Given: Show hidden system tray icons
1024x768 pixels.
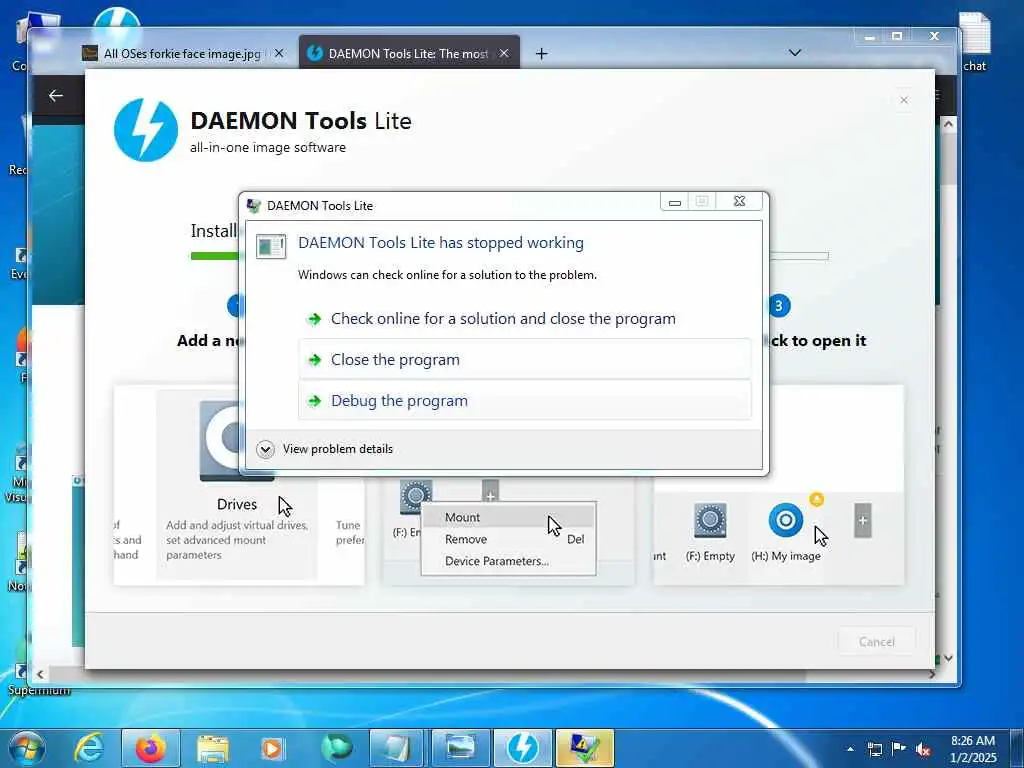Looking at the screenshot, I should (x=850, y=749).
